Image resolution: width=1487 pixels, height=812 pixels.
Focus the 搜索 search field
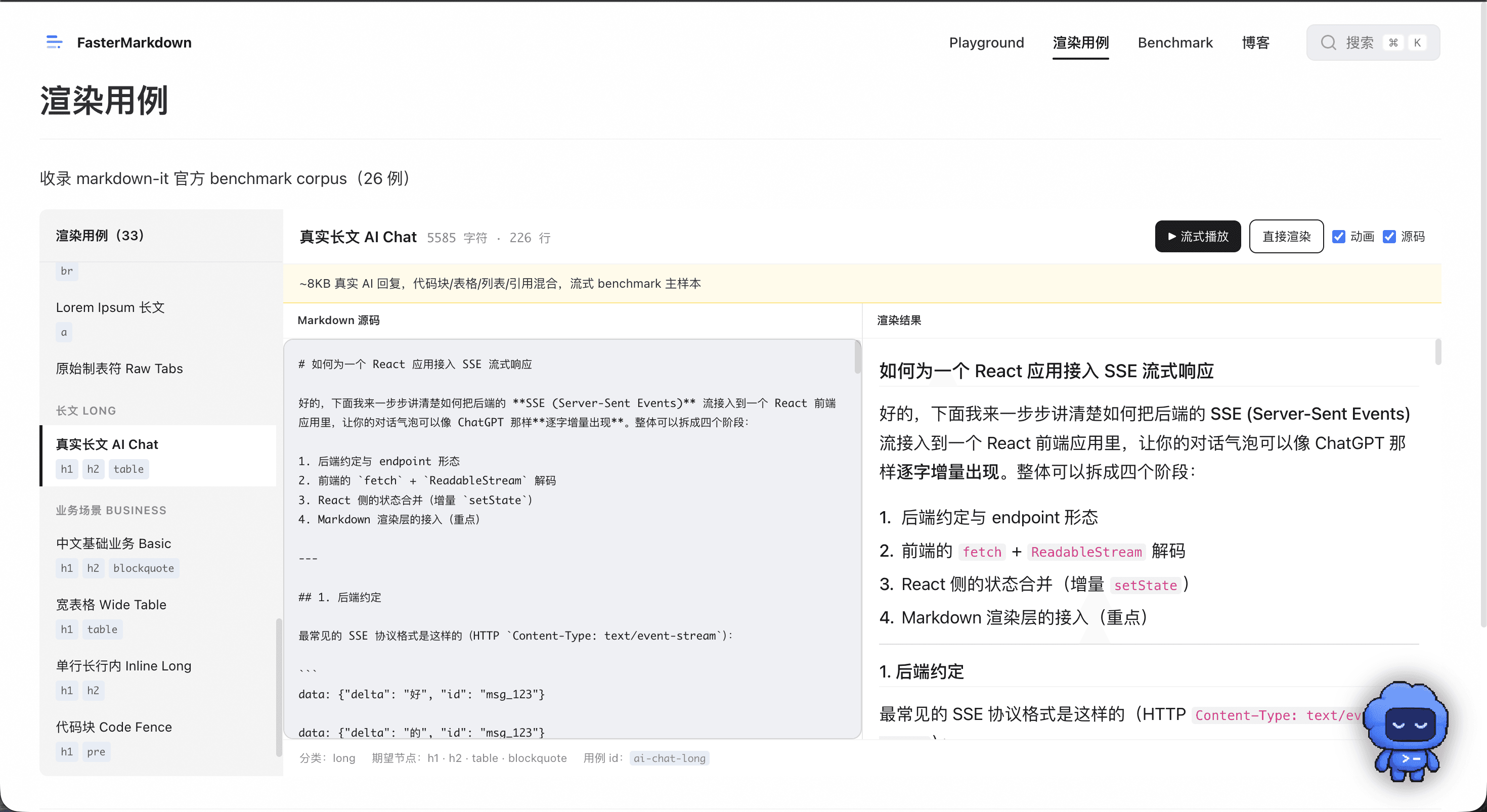(1373, 42)
